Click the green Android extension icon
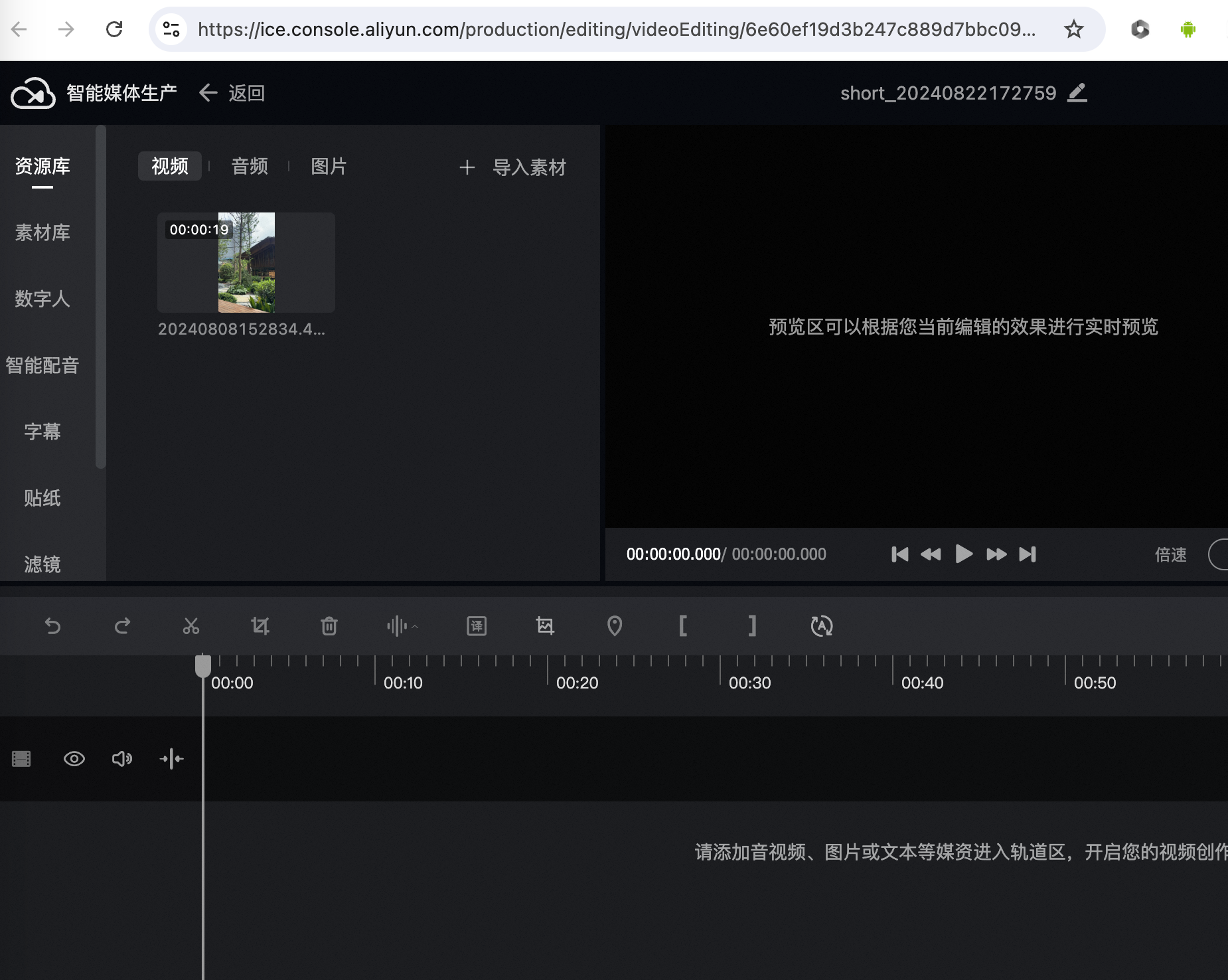 coord(1188,29)
